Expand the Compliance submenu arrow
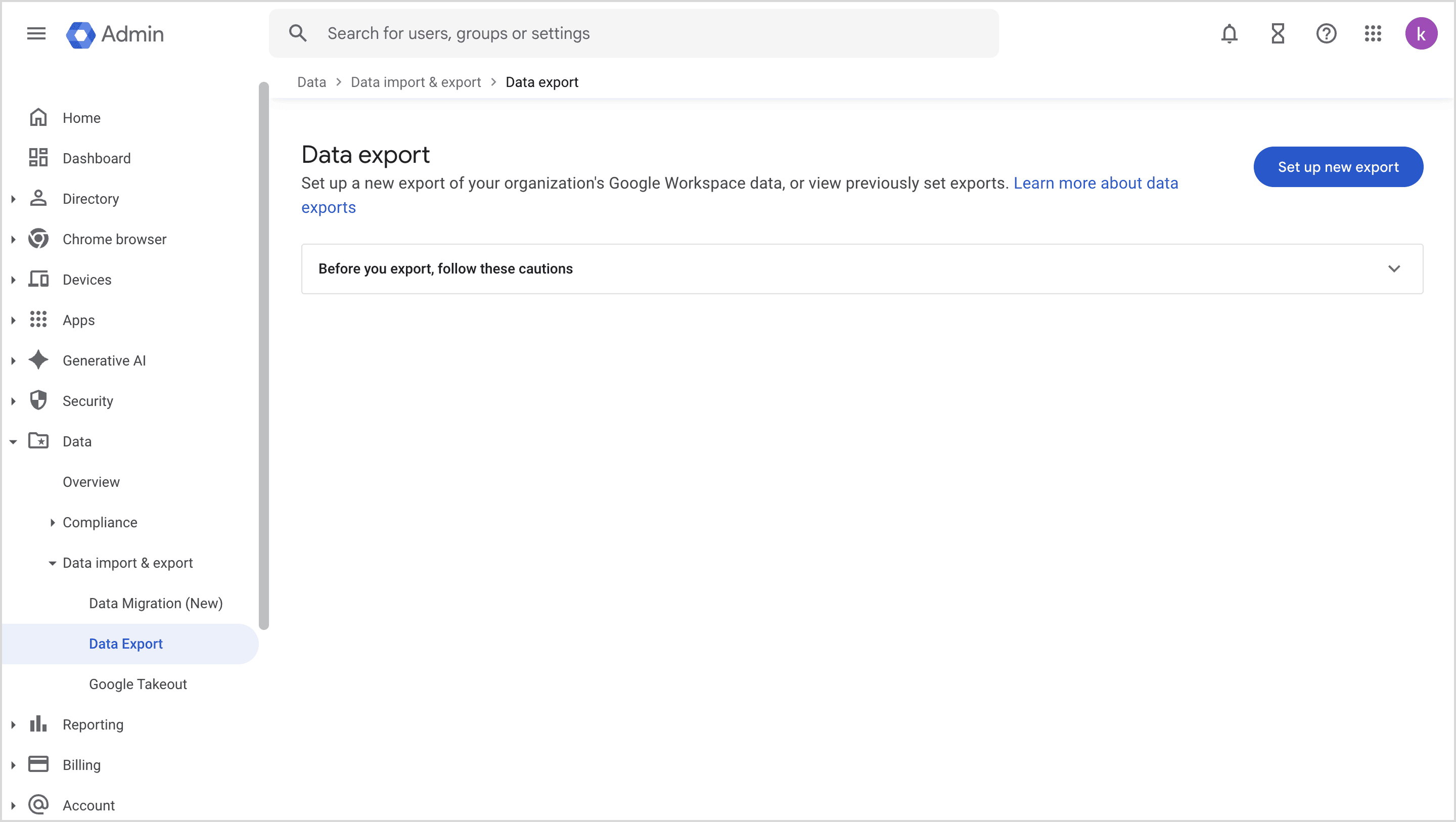Viewport: 1456px width, 822px height. coord(52,522)
